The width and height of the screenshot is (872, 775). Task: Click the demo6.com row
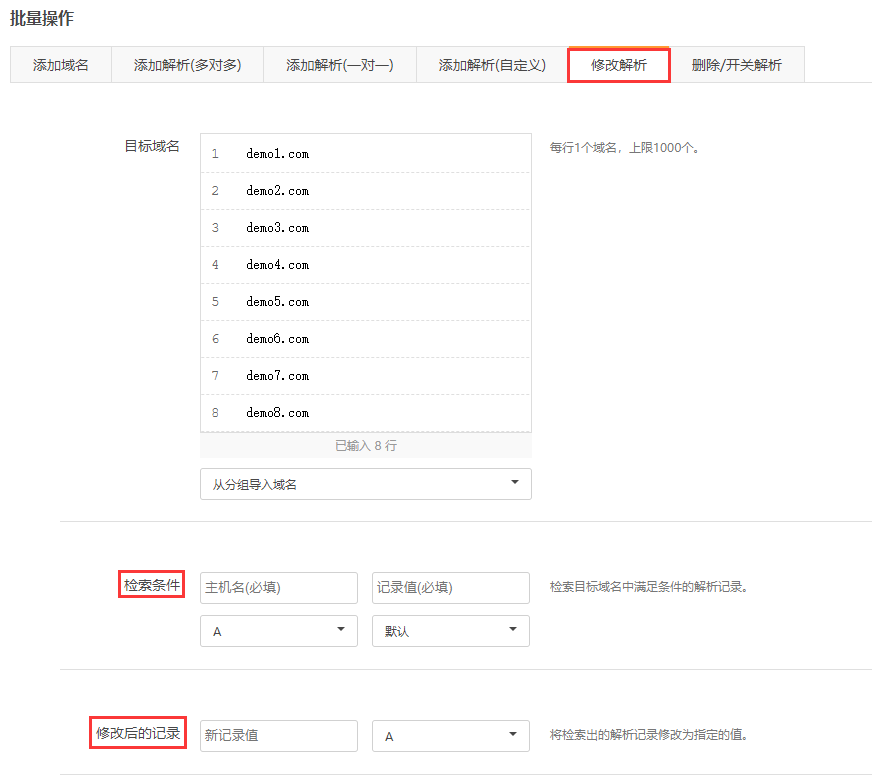[277, 339]
